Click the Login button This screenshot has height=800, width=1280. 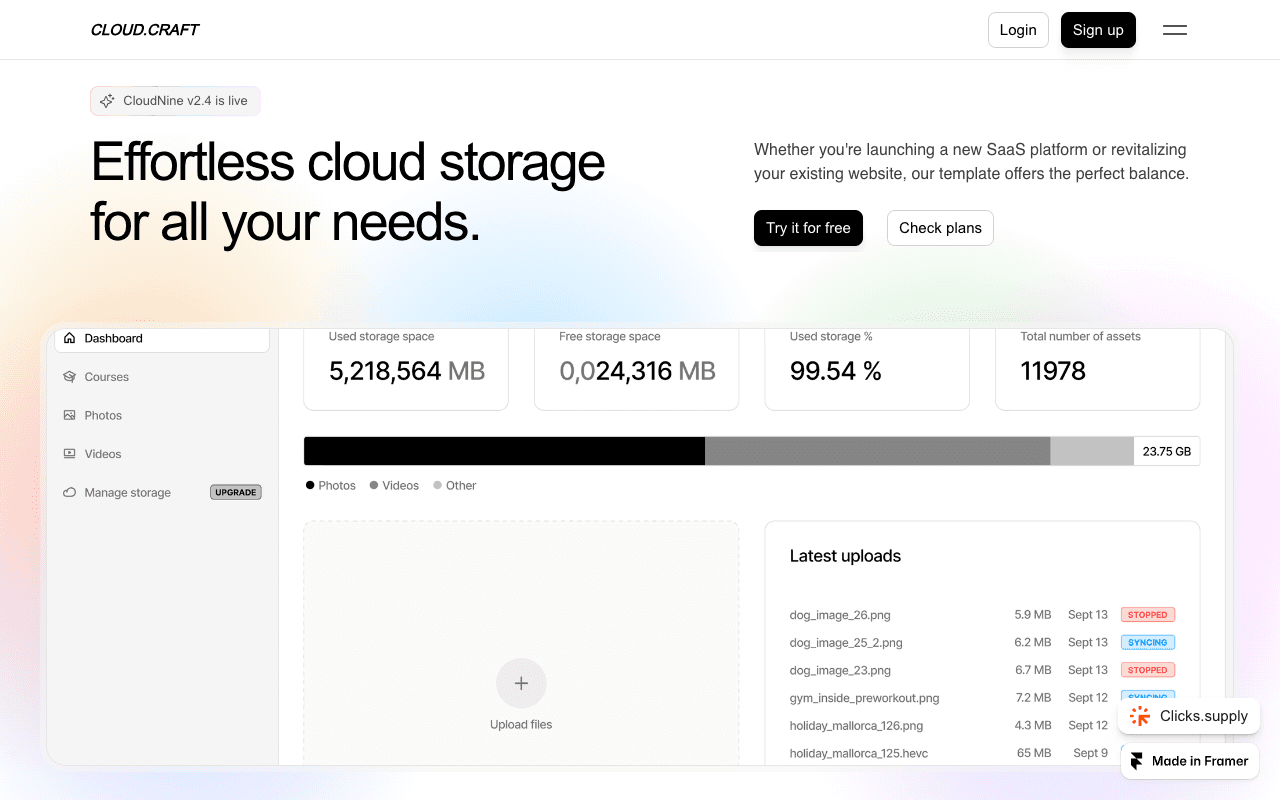point(1018,30)
